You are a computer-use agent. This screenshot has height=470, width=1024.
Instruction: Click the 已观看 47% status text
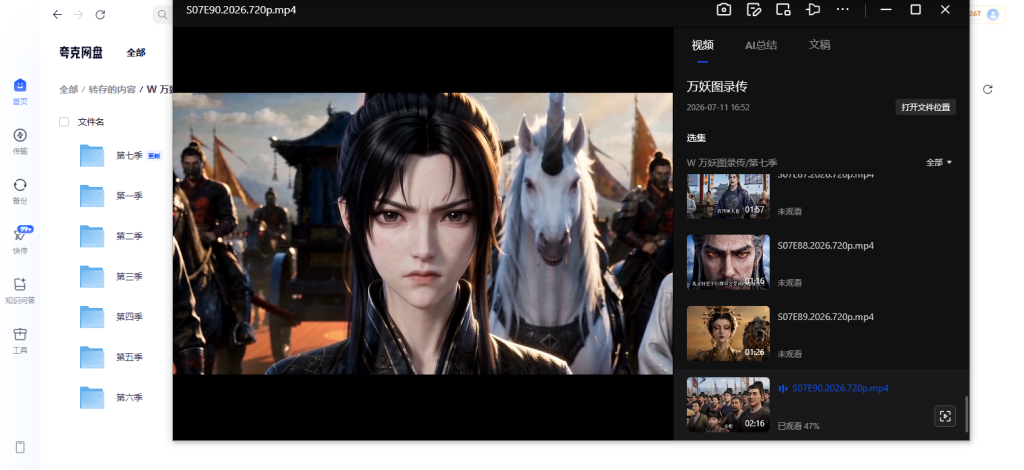coord(798,426)
